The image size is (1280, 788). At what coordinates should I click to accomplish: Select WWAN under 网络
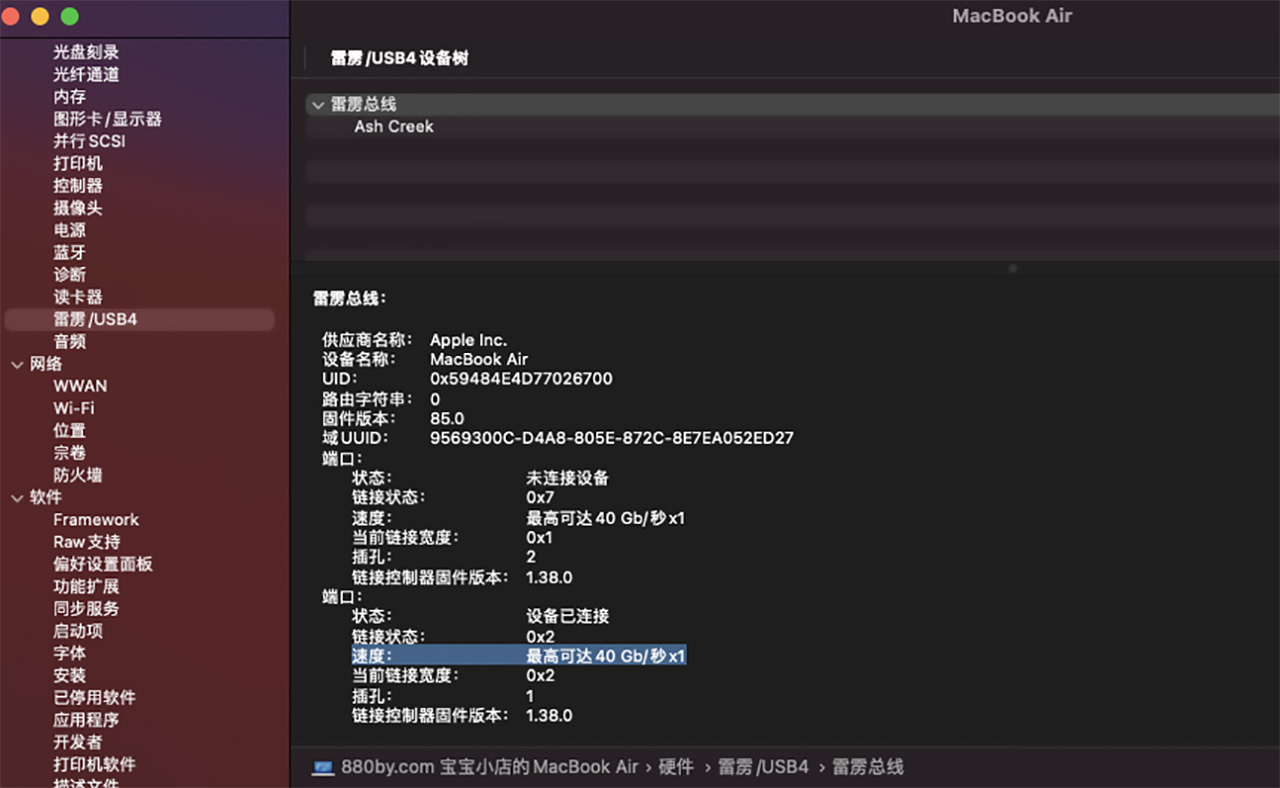80,386
